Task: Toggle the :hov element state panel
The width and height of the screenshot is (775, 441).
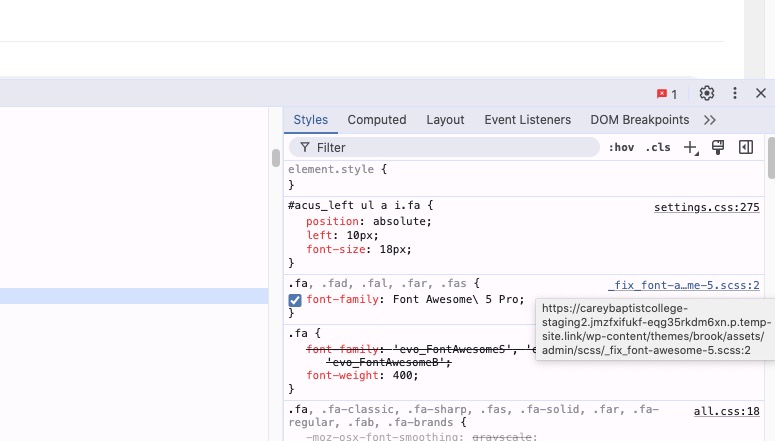Action: [621, 147]
